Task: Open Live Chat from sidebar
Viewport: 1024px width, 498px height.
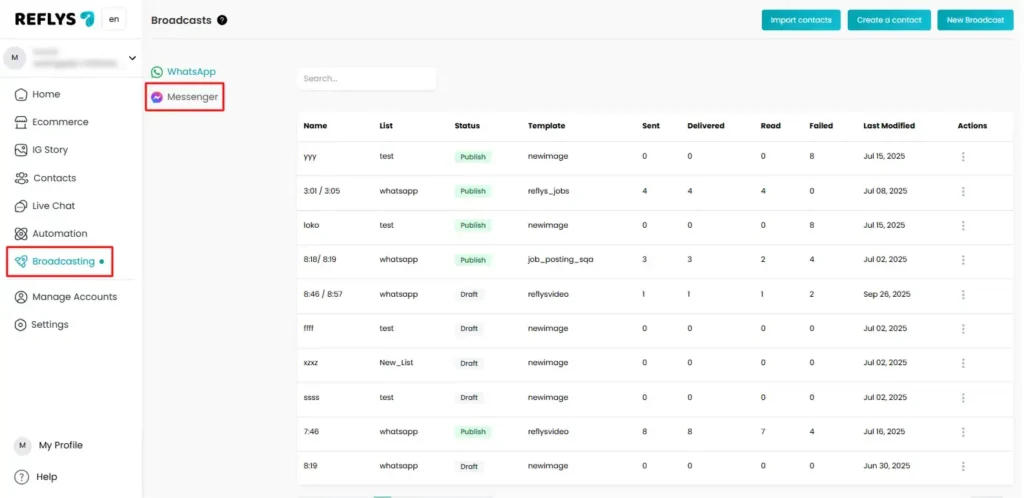Action: click(21, 206)
